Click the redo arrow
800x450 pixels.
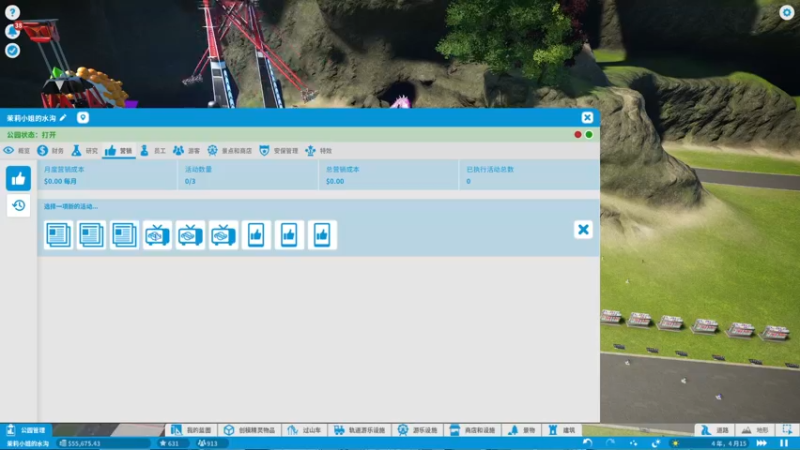point(610,443)
